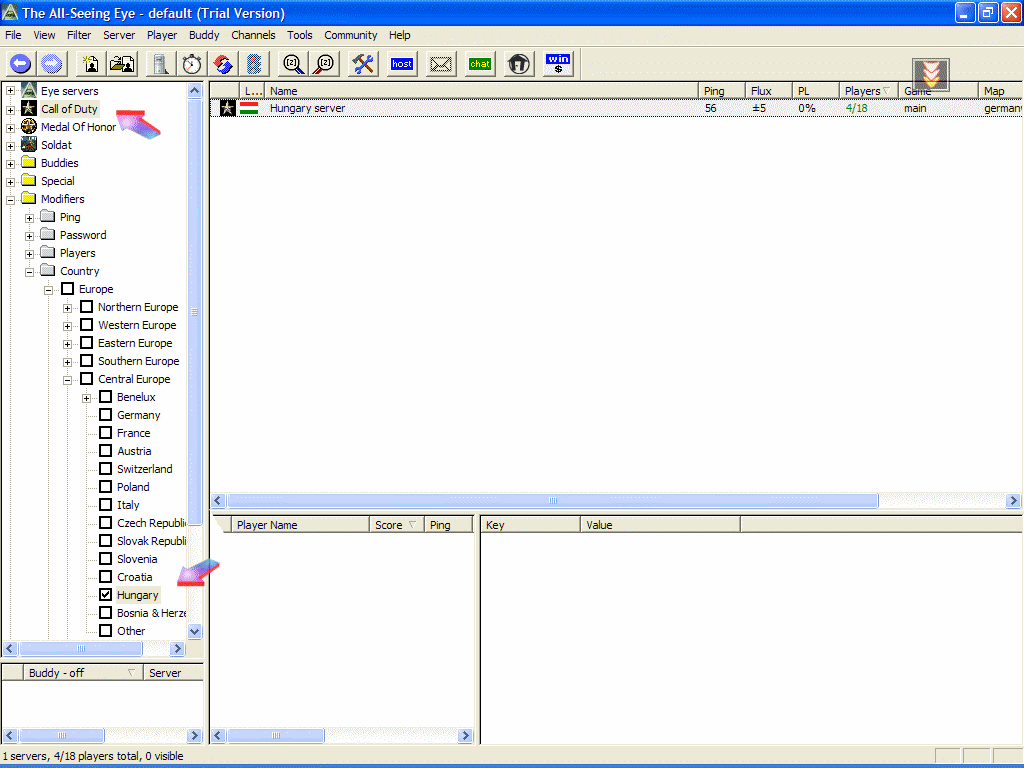Open the Filter menu
1024x768 pixels.
pos(79,35)
